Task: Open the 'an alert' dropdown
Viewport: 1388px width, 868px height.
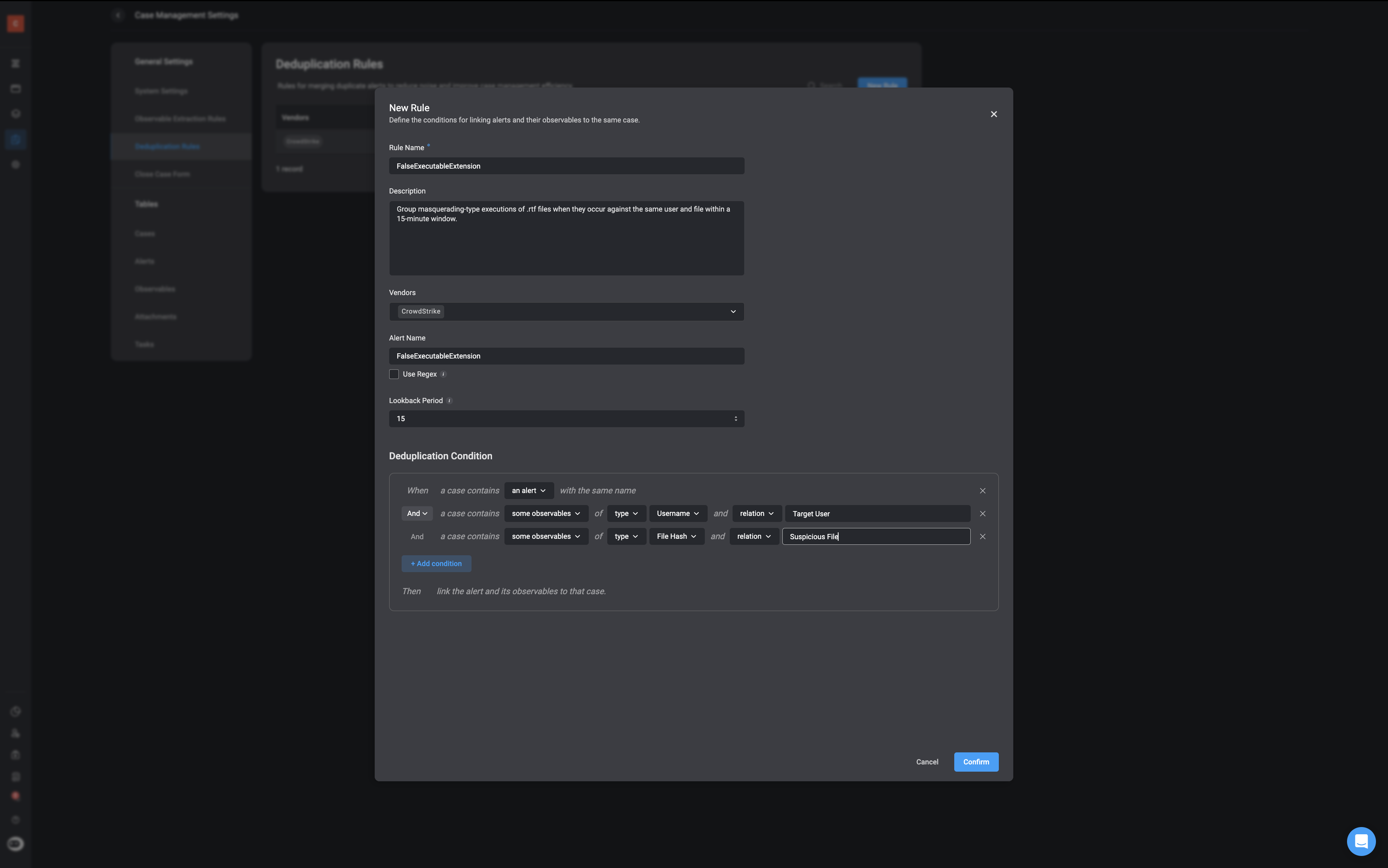Action: point(528,491)
